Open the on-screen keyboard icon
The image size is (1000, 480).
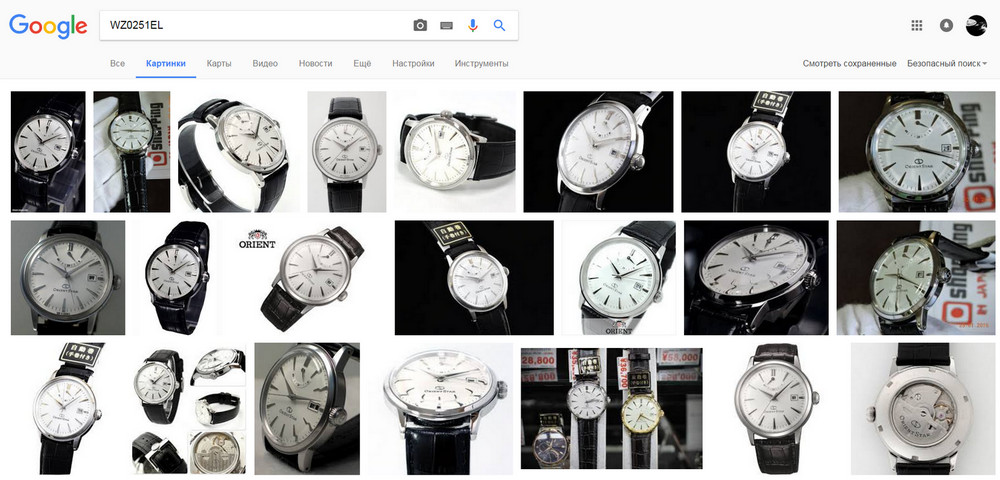pyautogui.click(x=446, y=26)
